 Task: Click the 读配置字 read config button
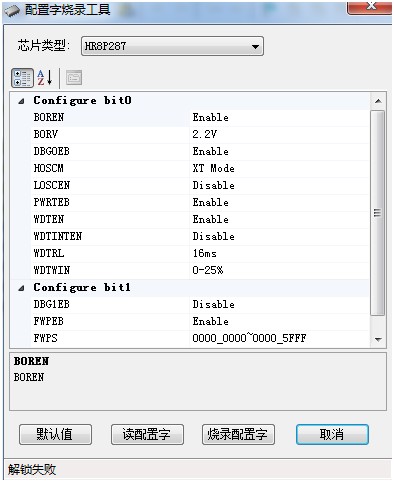click(x=147, y=434)
